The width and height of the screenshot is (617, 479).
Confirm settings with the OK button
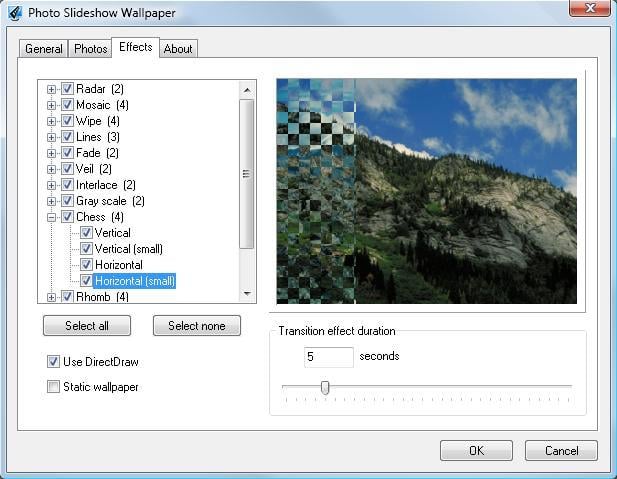pyautogui.click(x=476, y=450)
